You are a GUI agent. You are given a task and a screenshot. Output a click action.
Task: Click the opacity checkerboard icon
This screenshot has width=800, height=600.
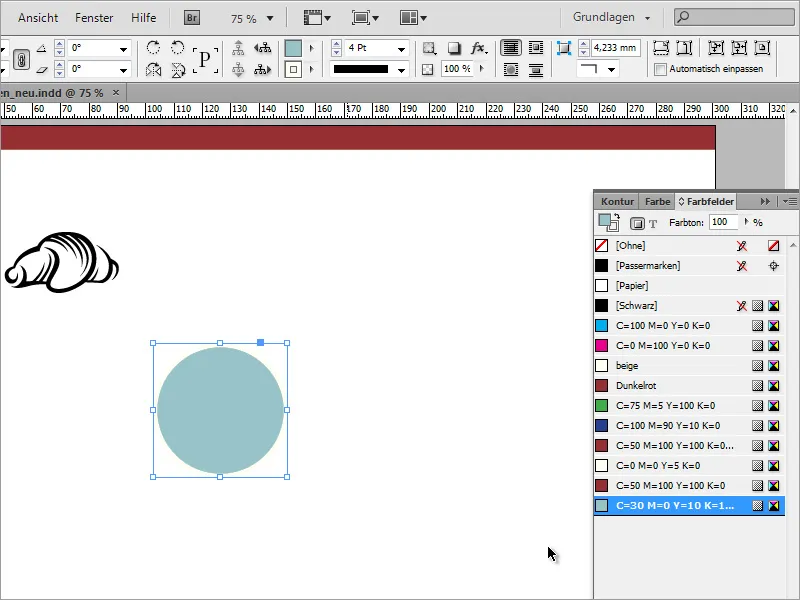coord(428,69)
